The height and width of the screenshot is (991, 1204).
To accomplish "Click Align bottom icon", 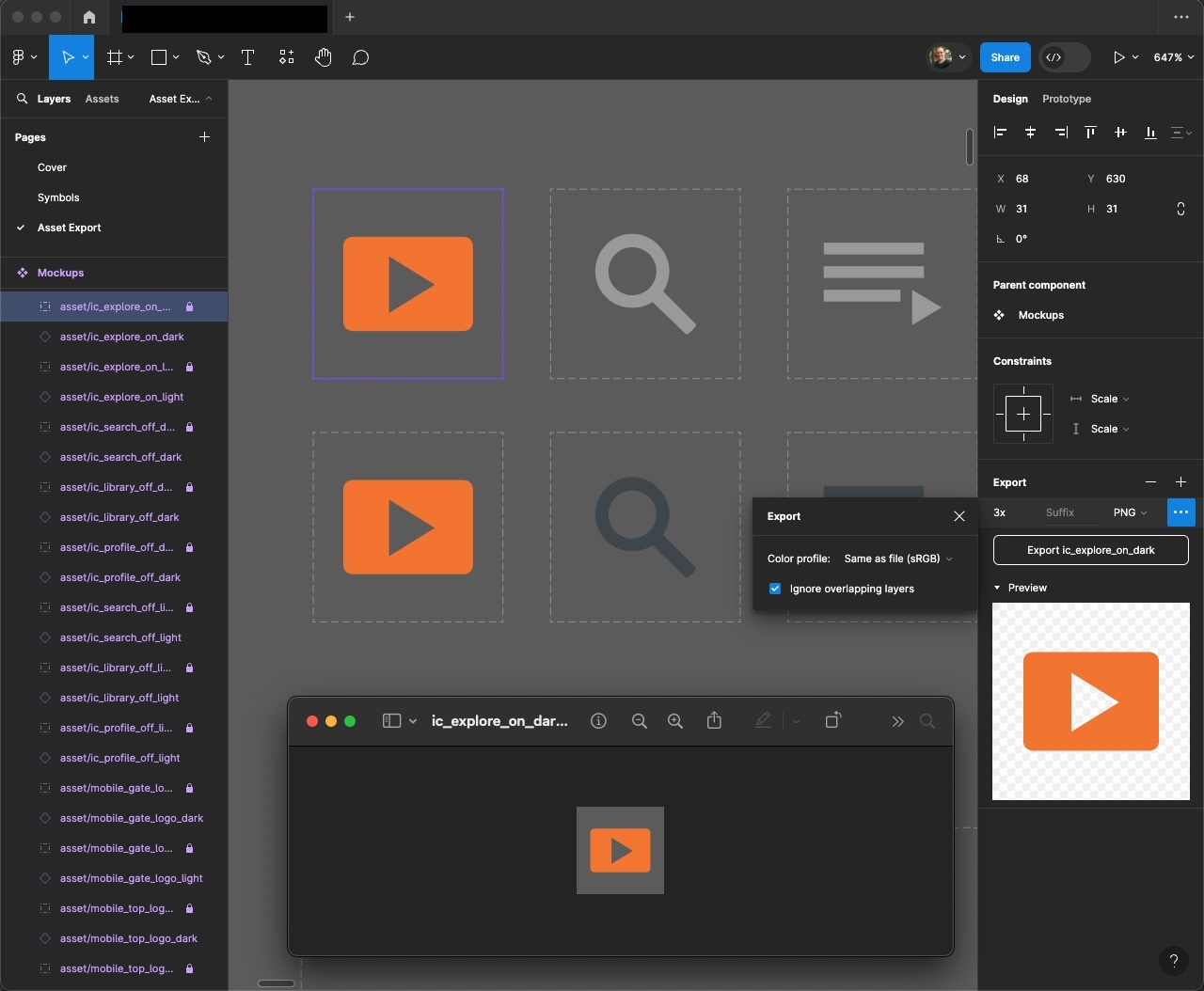I will click(x=1150, y=133).
